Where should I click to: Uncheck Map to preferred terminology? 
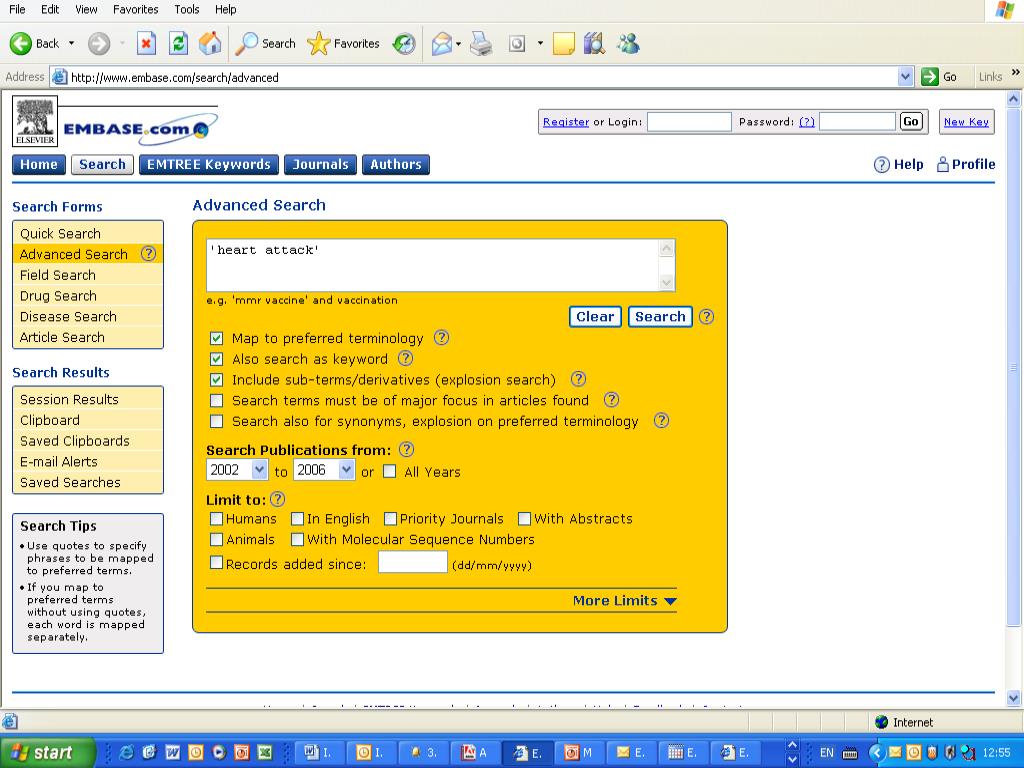click(x=217, y=338)
